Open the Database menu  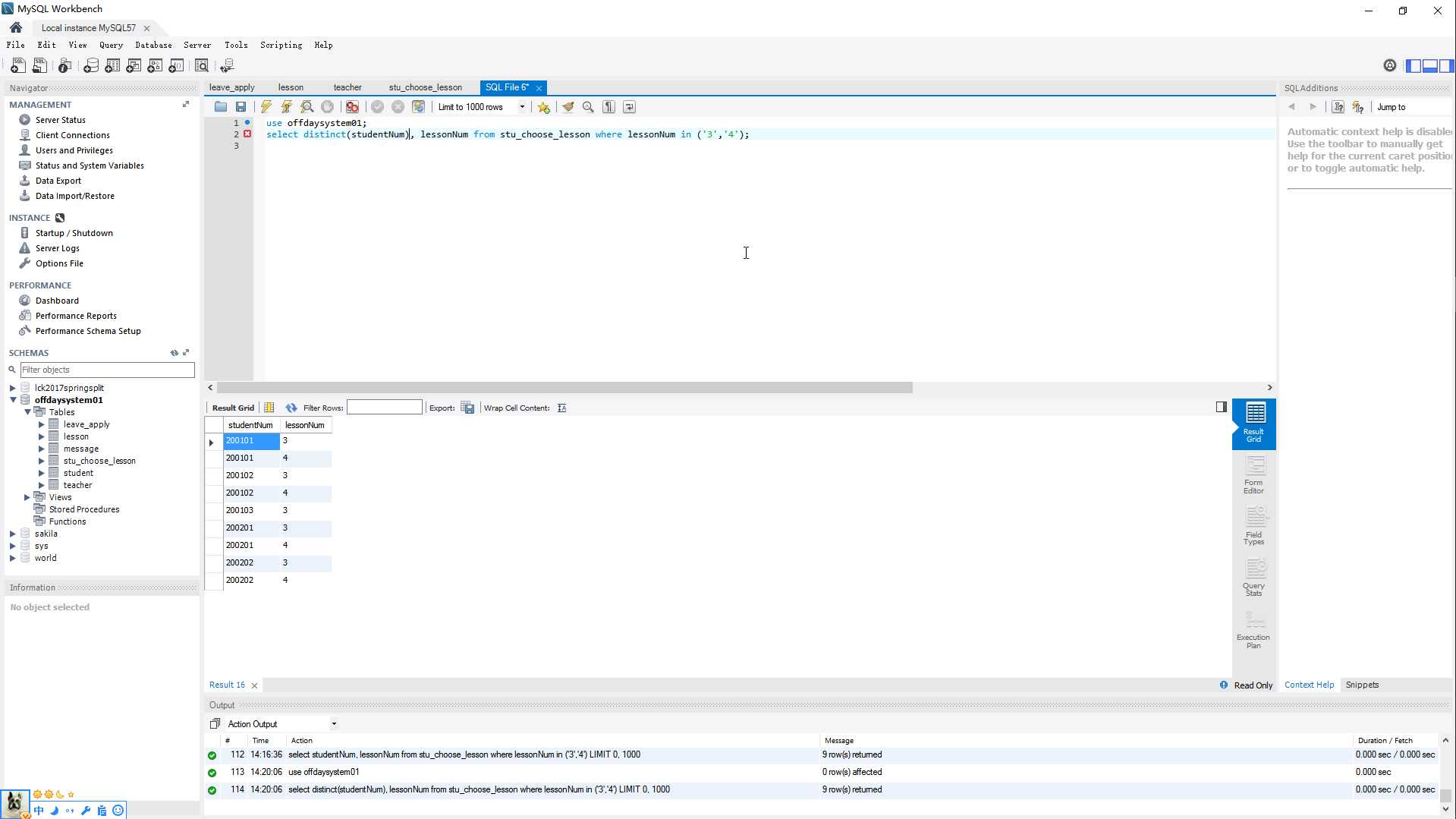point(153,45)
